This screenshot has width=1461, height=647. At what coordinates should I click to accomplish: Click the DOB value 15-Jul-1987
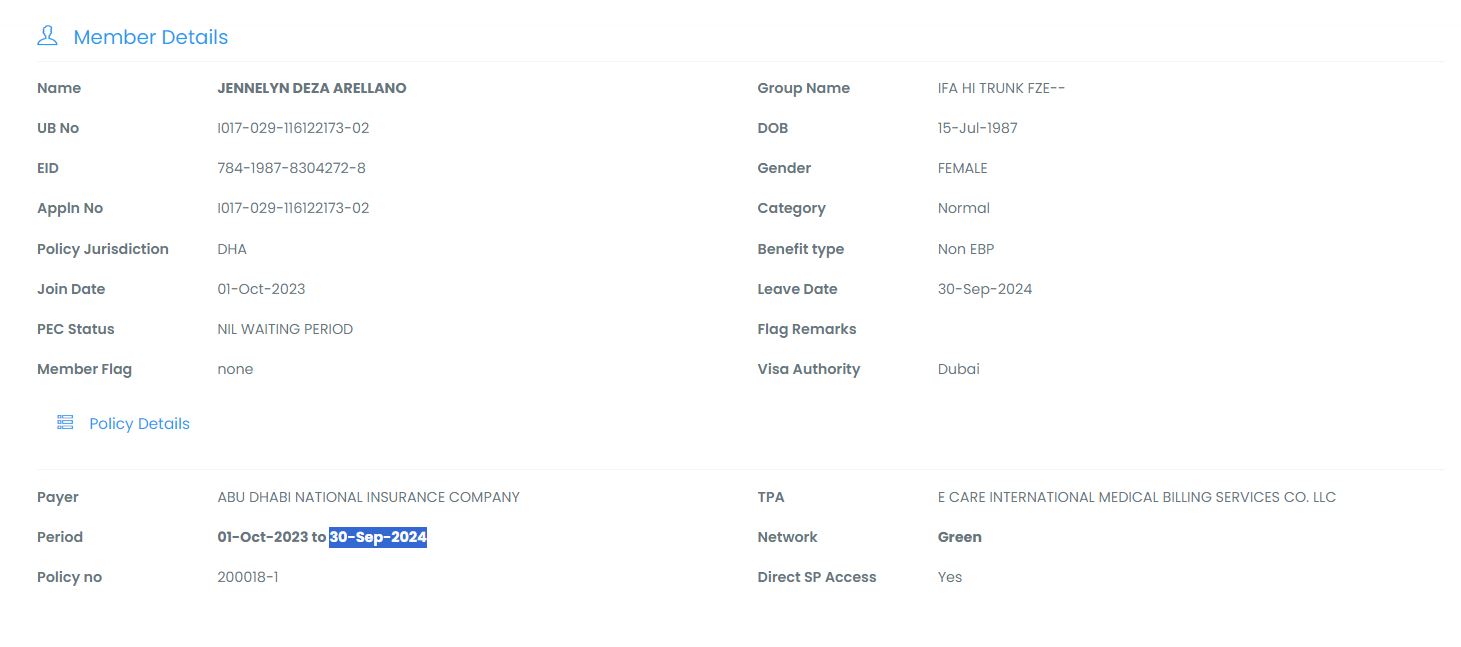977,128
